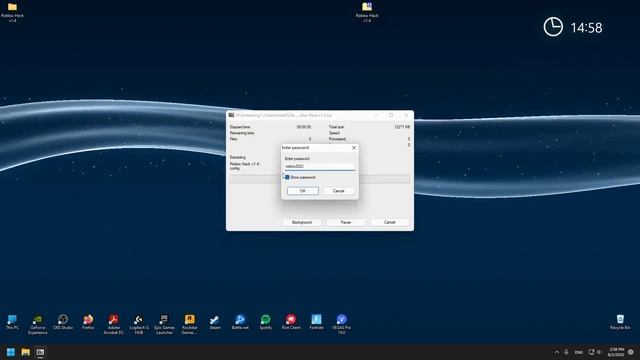Select the Riot Client desktop shortcut
This screenshot has width=640, height=360.
coord(291,322)
